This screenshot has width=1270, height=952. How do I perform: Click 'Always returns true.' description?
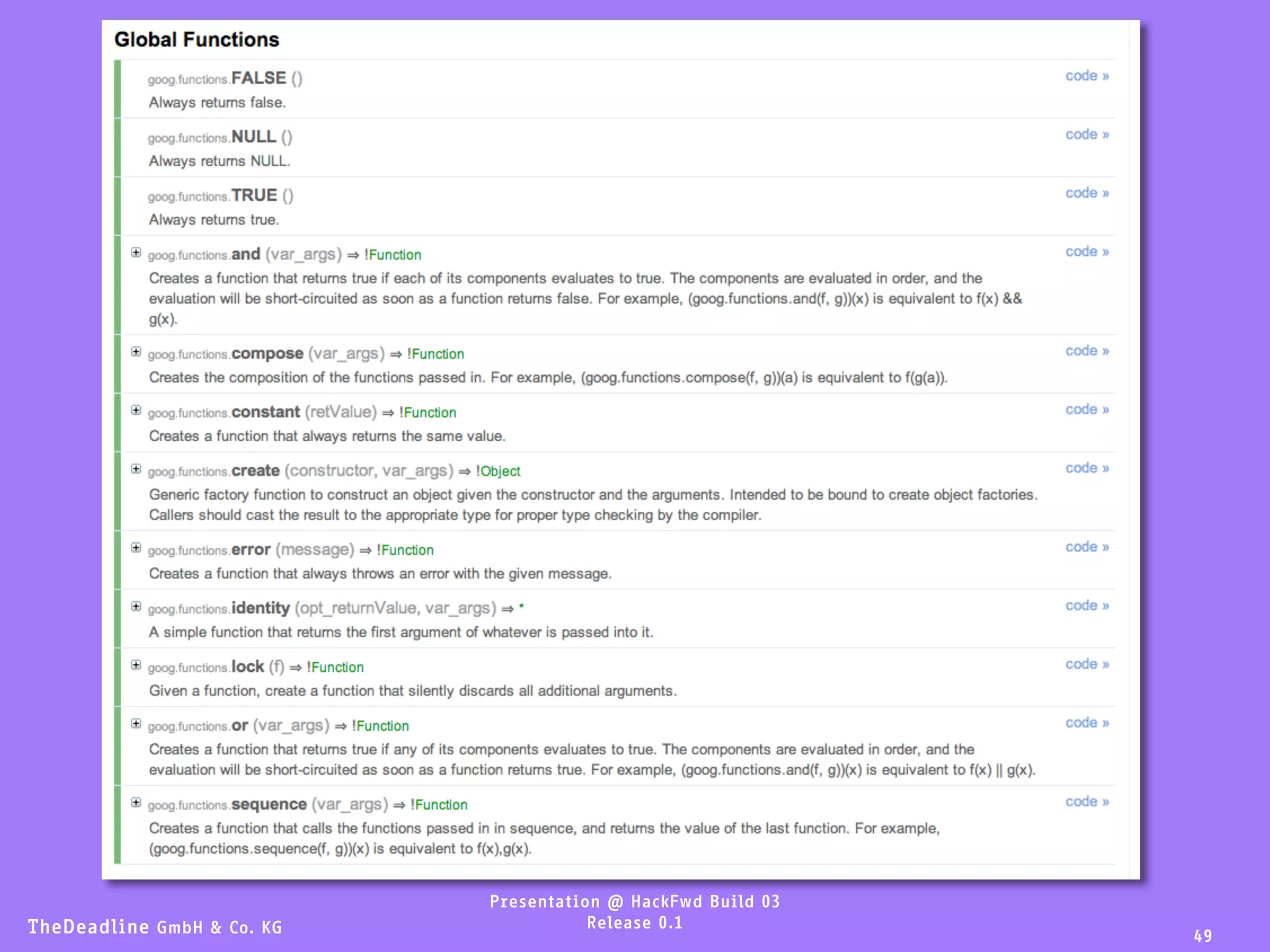click(x=214, y=220)
